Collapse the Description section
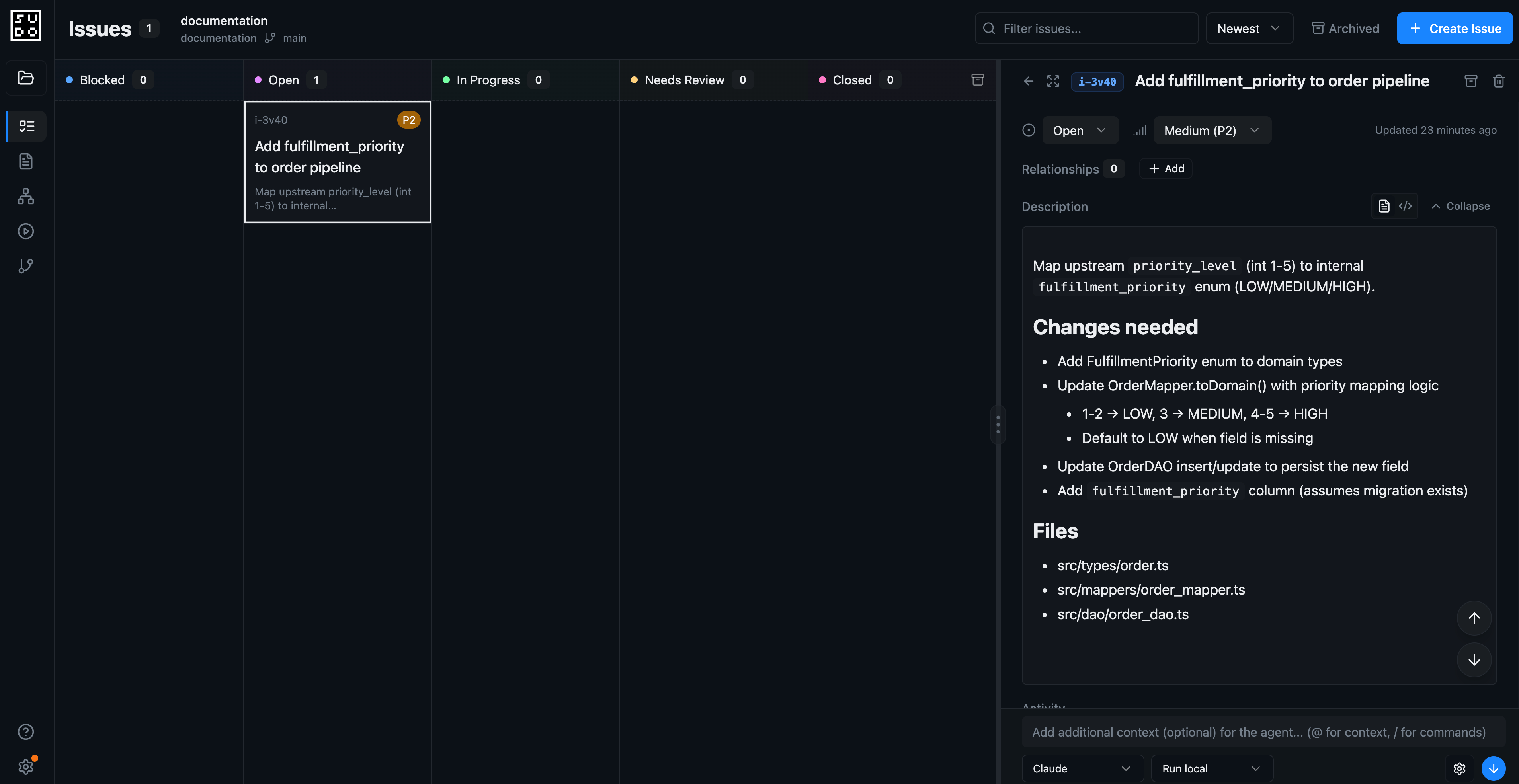1519x784 pixels. pyautogui.click(x=1460, y=206)
